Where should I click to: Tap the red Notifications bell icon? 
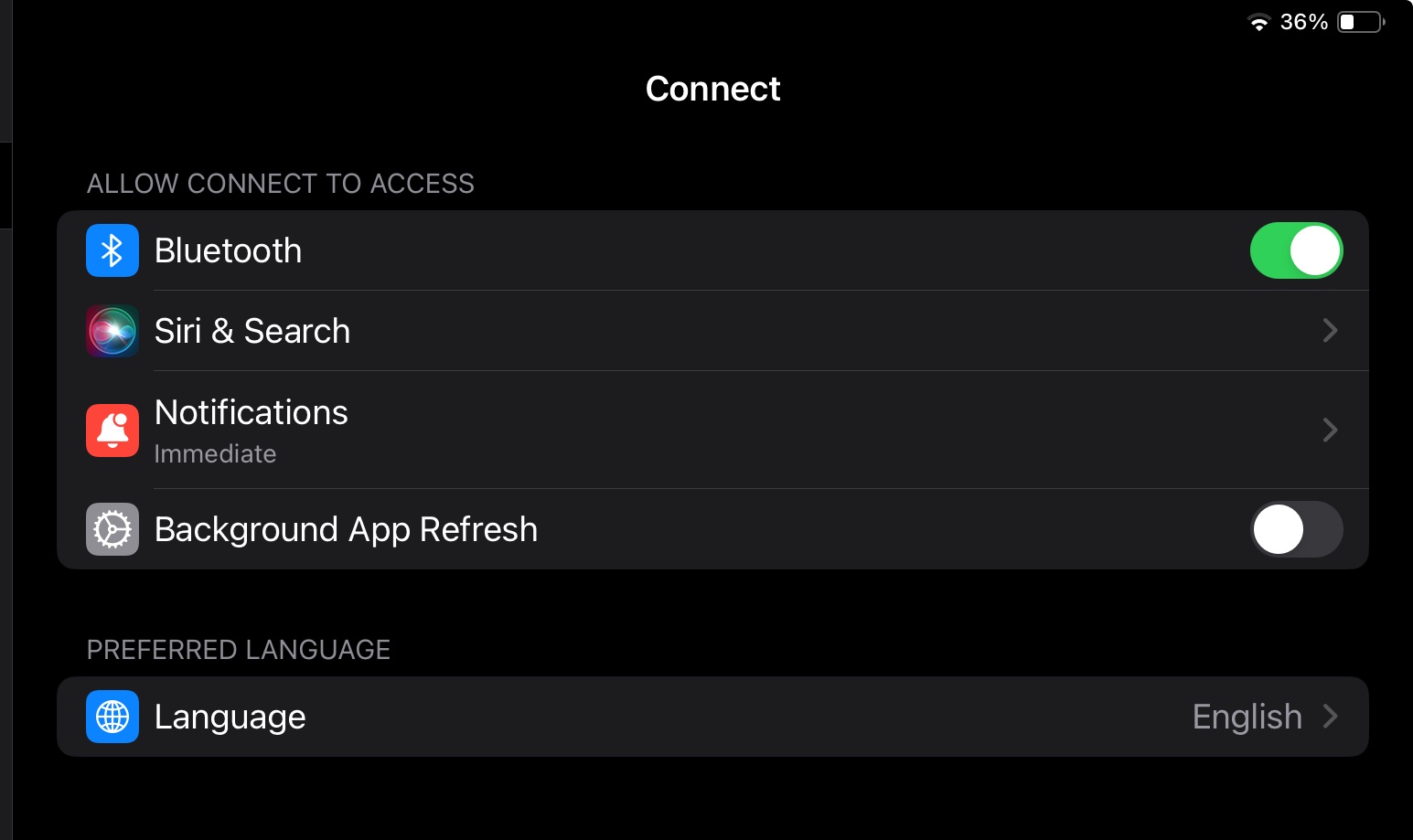[112, 430]
